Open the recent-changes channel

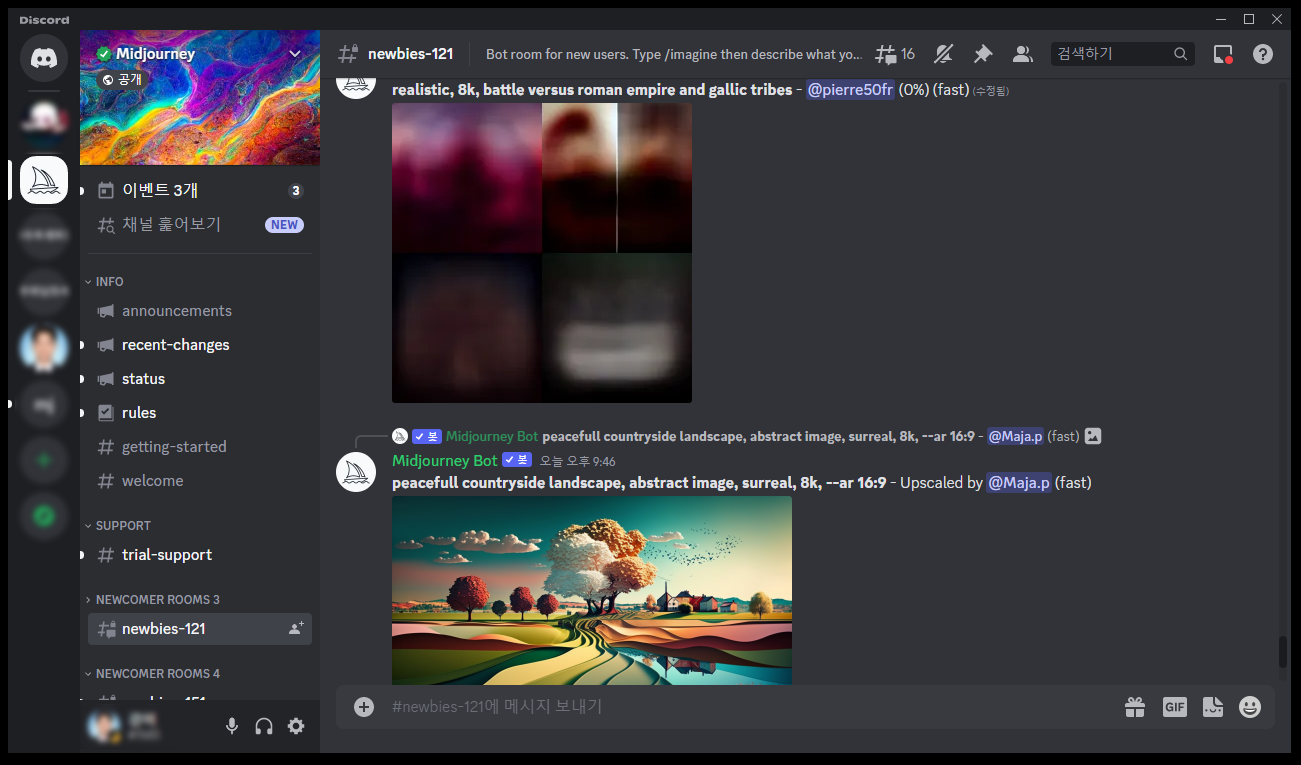pyautogui.click(x=200, y=345)
